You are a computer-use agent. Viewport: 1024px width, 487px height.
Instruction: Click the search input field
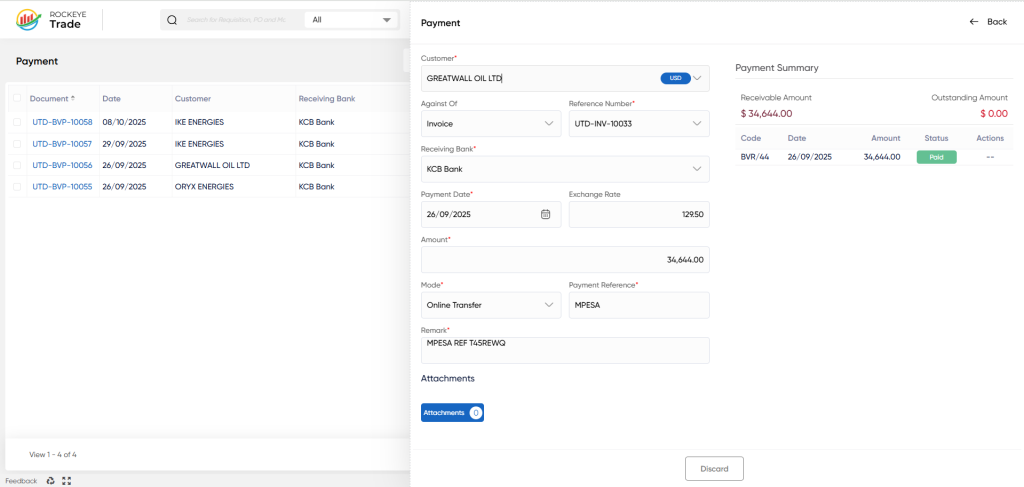[236, 20]
